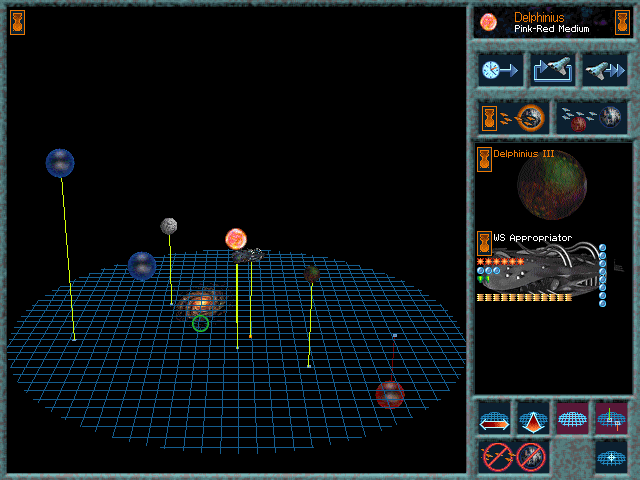Select the red star lane sphere below the grid
This screenshot has width=640, height=480.
390,395
